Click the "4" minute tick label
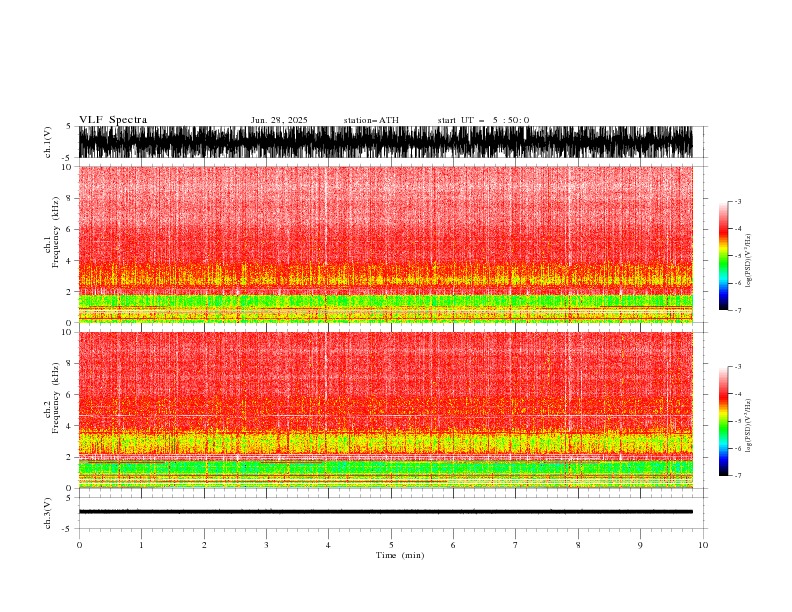Viewport: 792px width, 612px height. pos(328,545)
